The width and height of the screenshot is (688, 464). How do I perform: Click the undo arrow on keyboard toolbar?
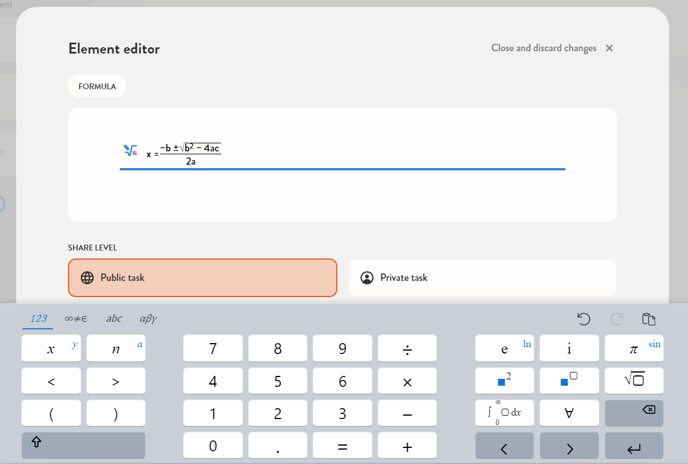click(584, 319)
